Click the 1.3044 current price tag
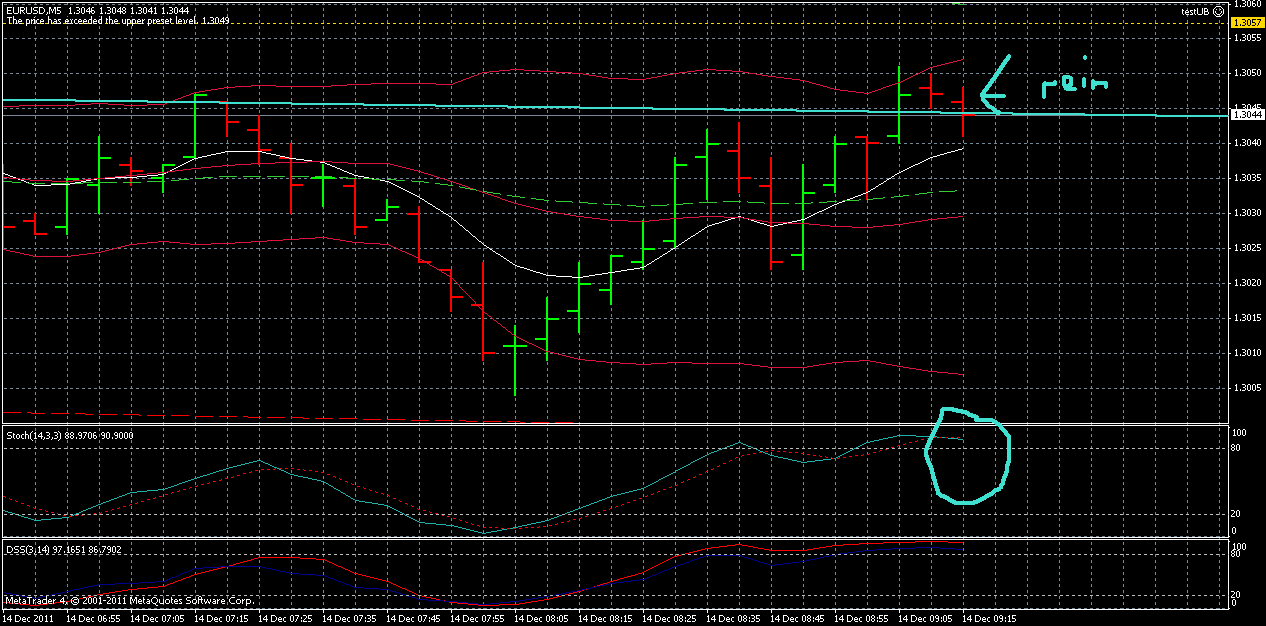1266x626 pixels. pos(1245,114)
